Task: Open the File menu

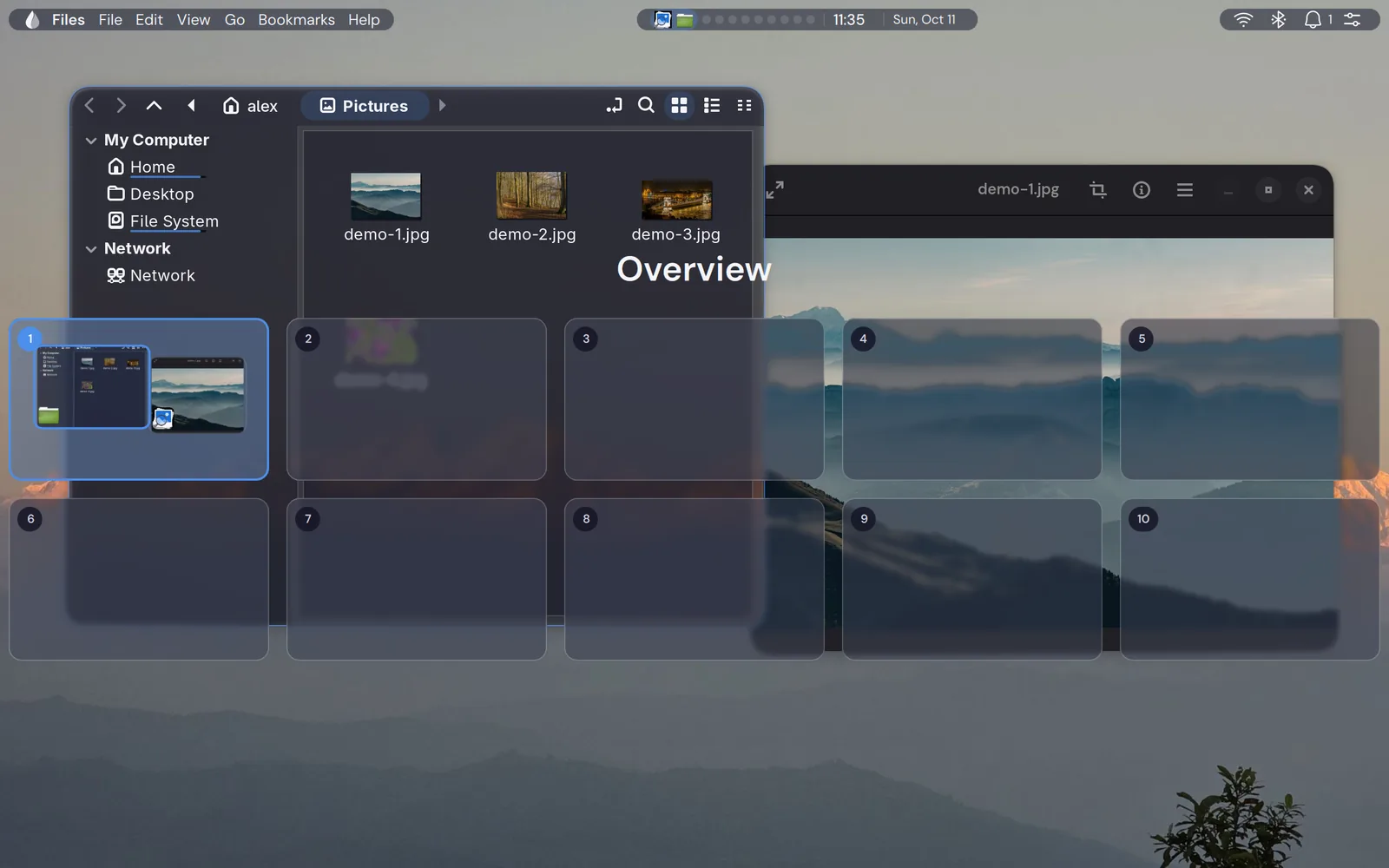Action: click(x=110, y=19)
